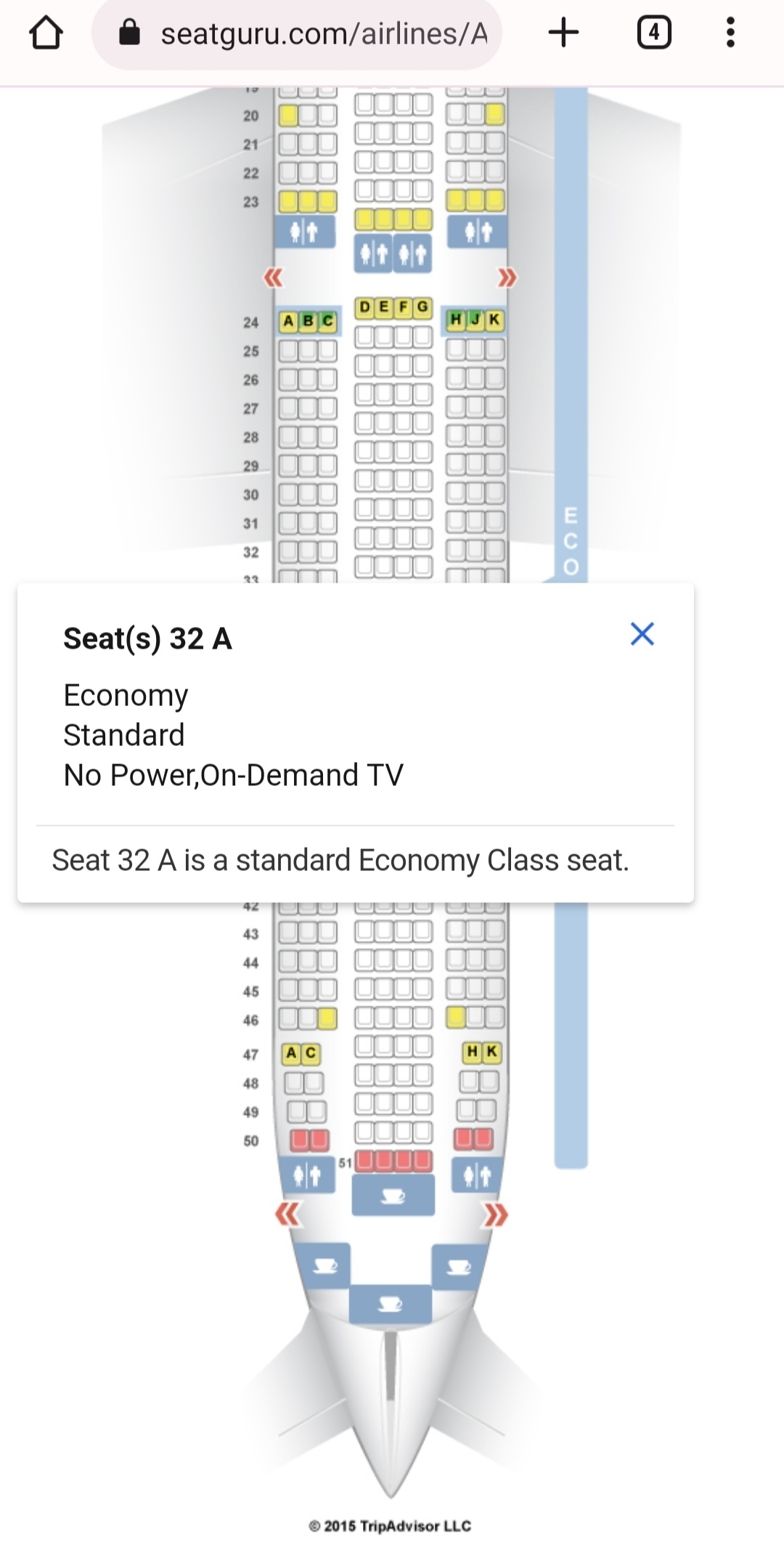784x1553 pixels.
Task: Select the left lavatory icon below row 23
Action: (305, 232)
